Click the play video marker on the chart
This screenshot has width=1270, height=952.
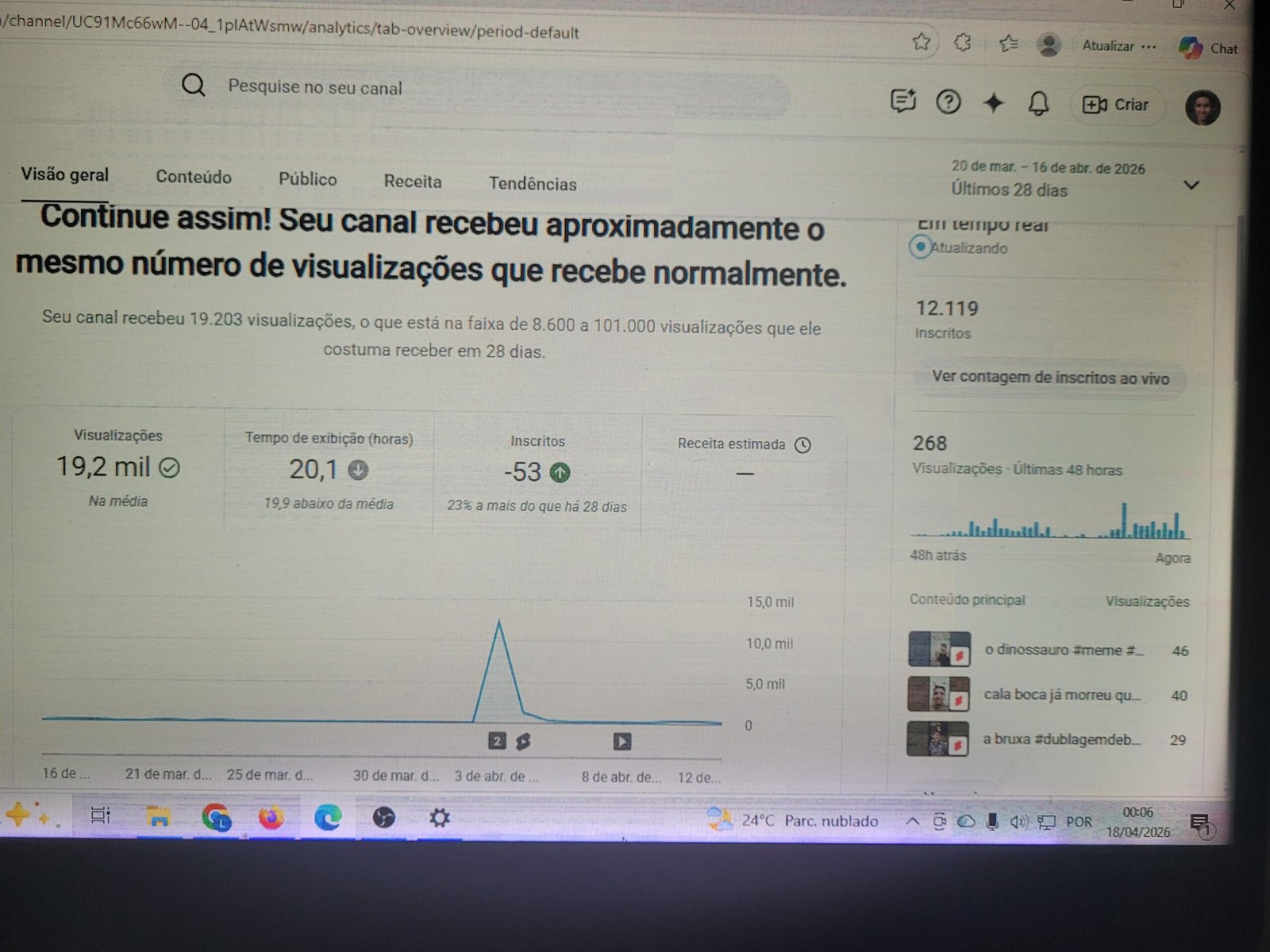[x=622, y=741]
